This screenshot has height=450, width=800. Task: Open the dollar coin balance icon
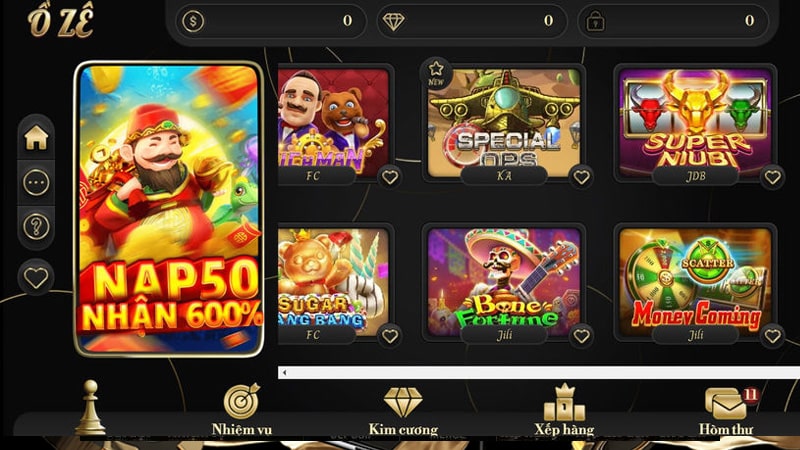[193, 21]
